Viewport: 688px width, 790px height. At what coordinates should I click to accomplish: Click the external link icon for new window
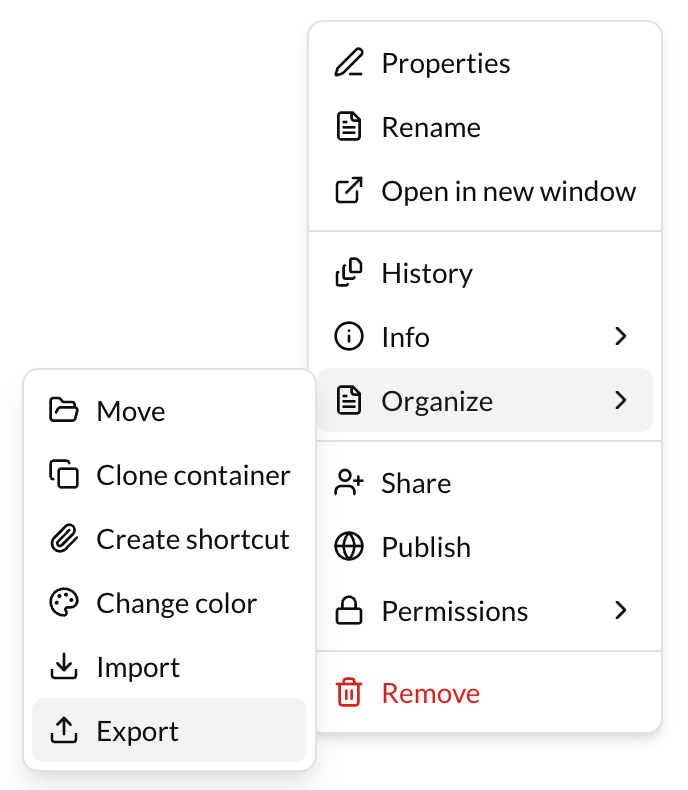click(348, 192)
